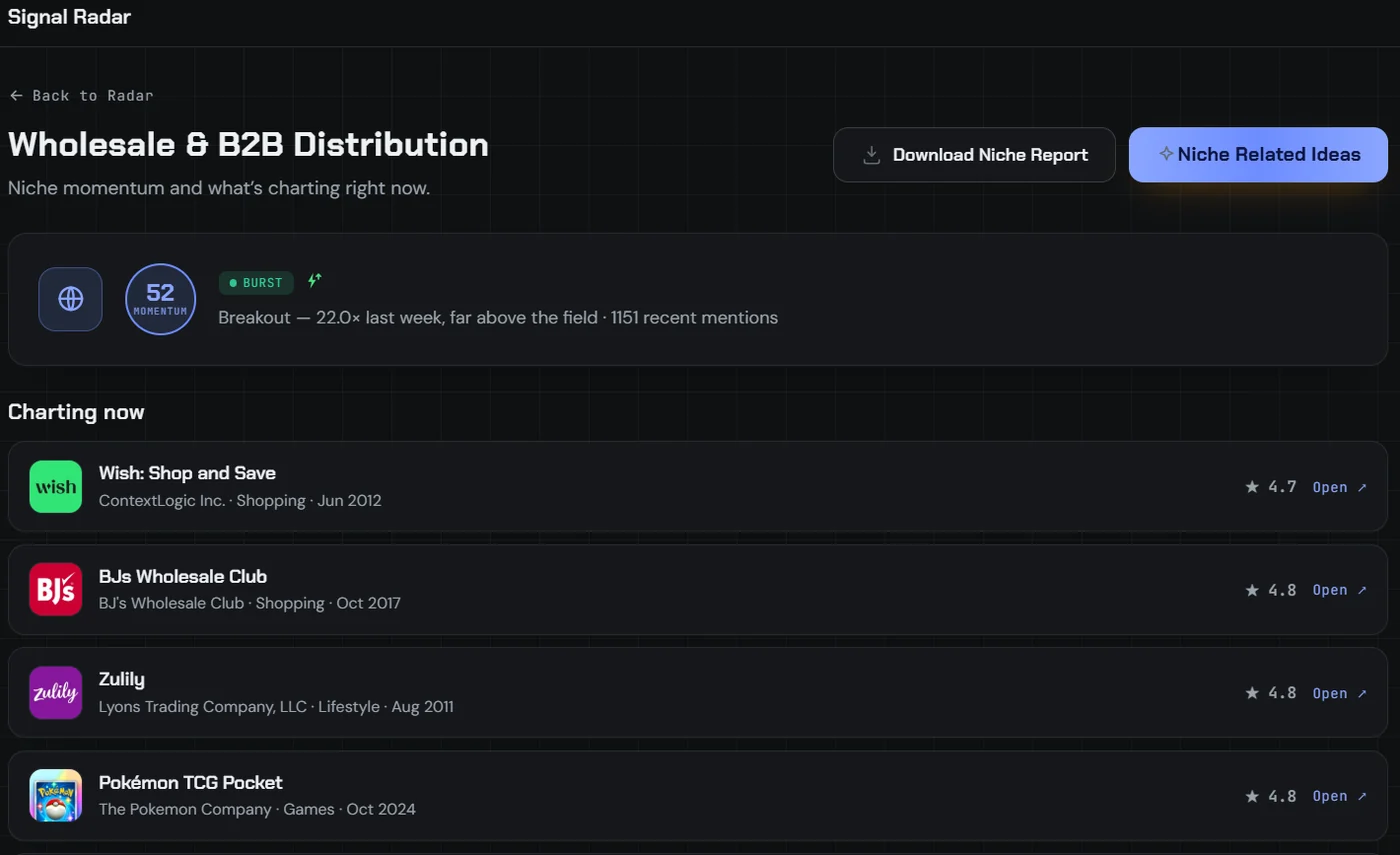
Task: Click the green sparkle icon beside BURST
Action: tap(315, 281)
